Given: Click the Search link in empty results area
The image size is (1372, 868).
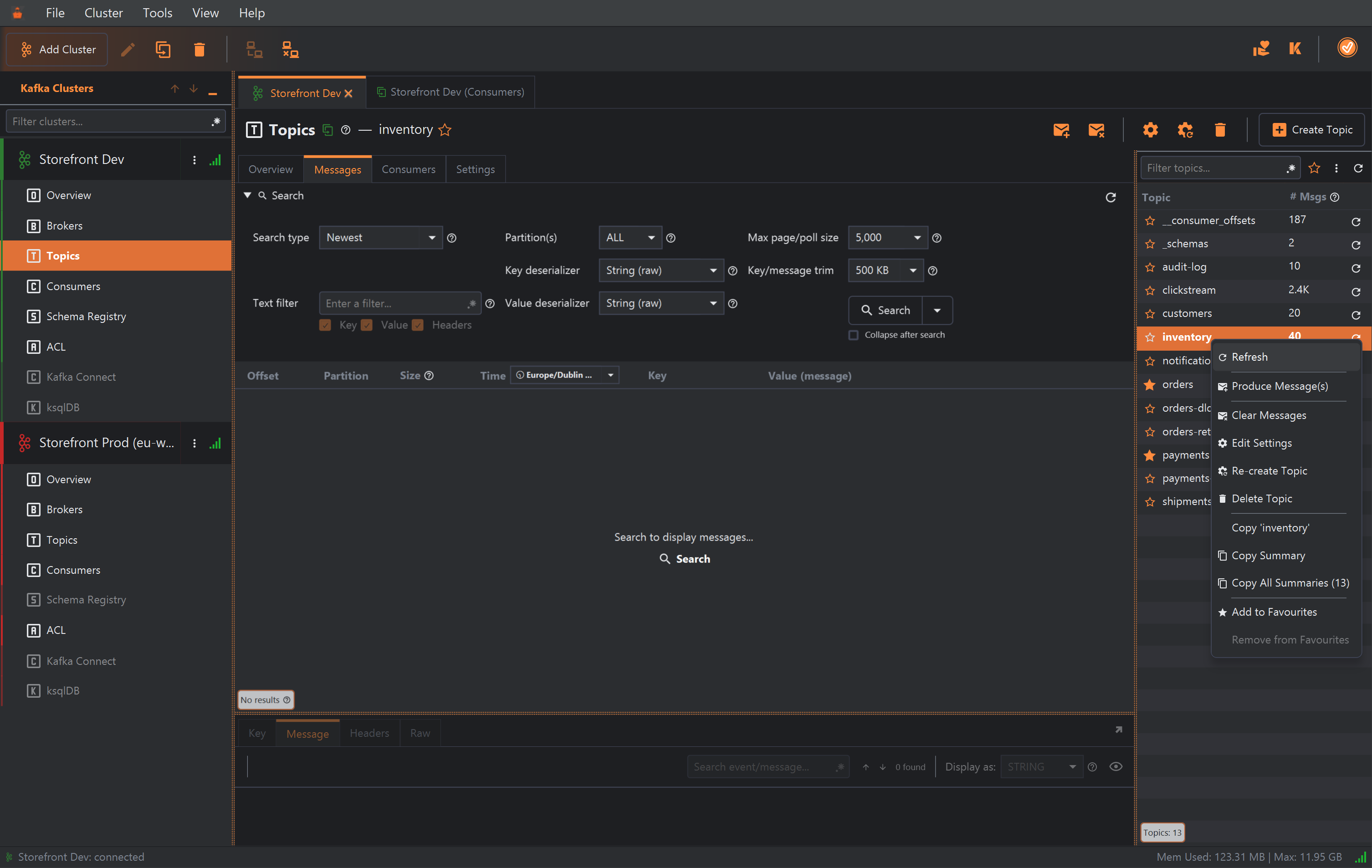Looking at the screenshot, I should coord(684,559).
